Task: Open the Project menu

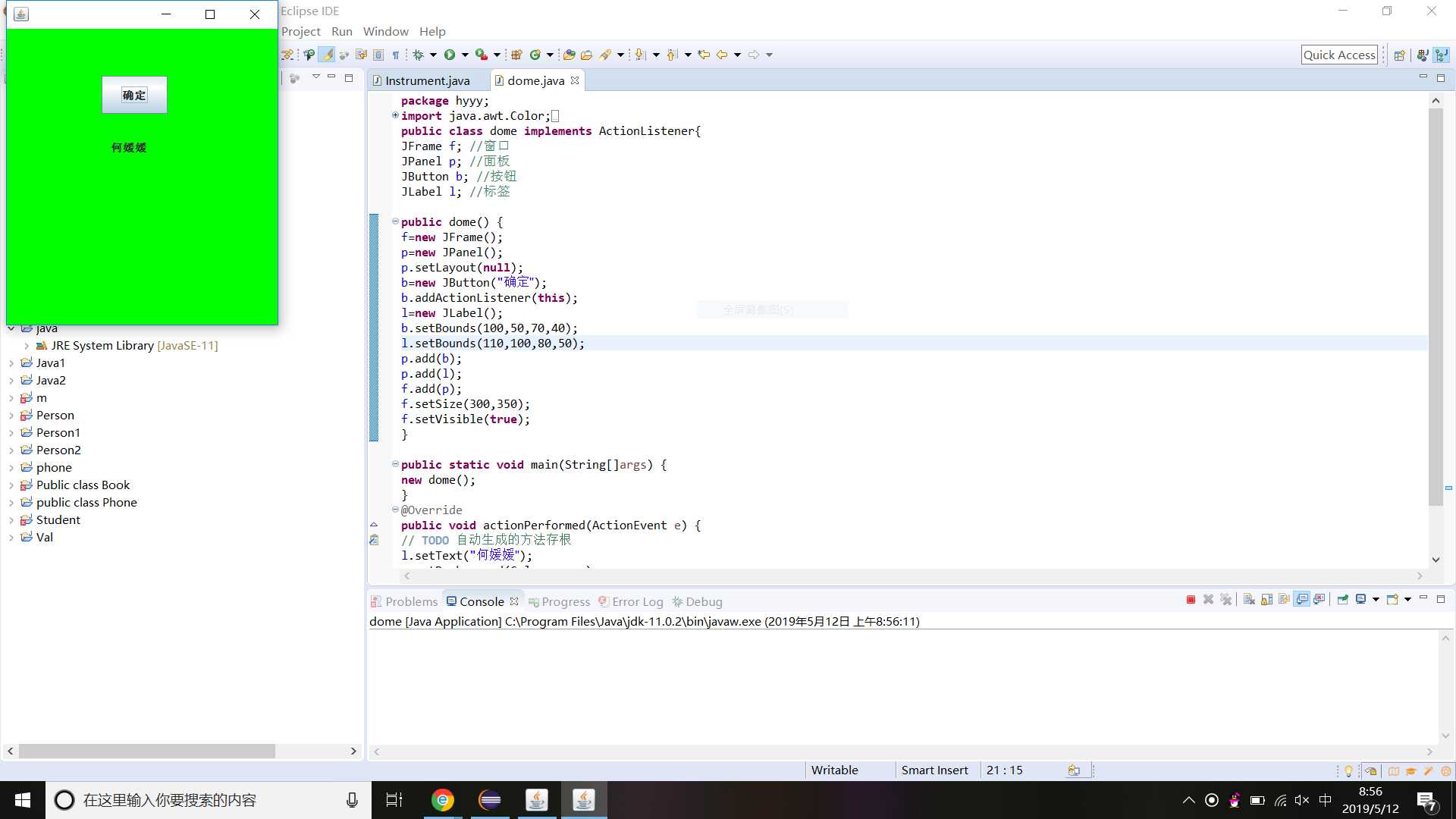Action: coord(301,31)
